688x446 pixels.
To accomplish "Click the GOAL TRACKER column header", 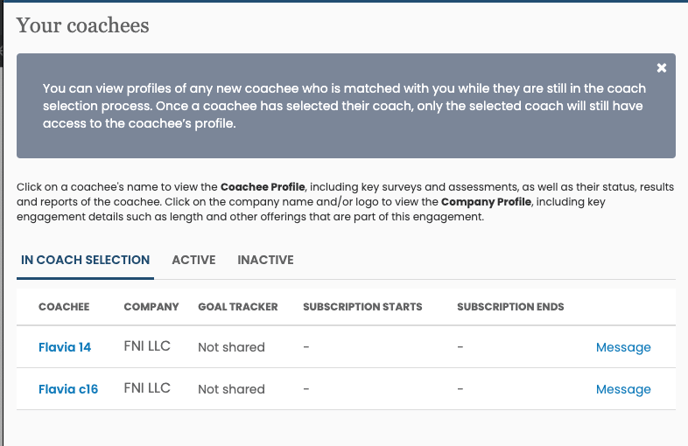I will tap(238, 307).
